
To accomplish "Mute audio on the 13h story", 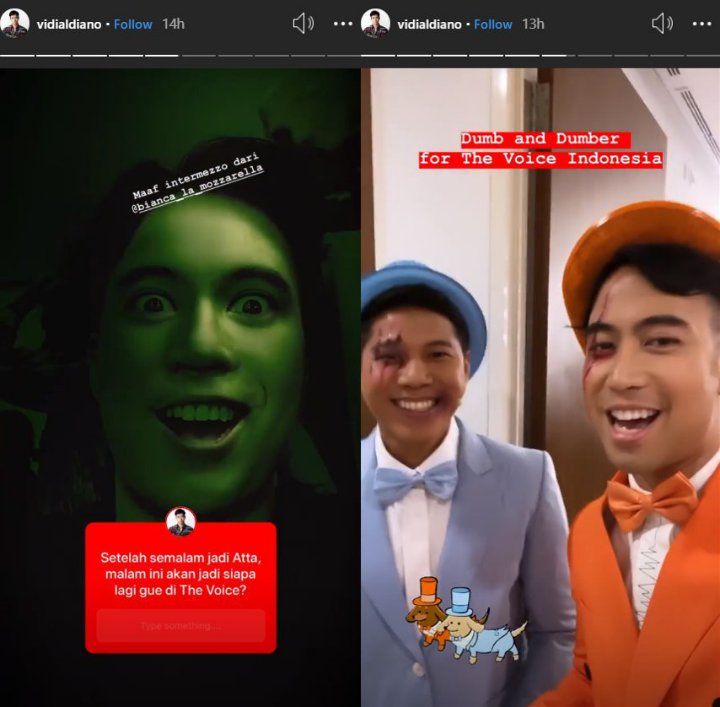I will pyautogui.click(x=662, y=23).
